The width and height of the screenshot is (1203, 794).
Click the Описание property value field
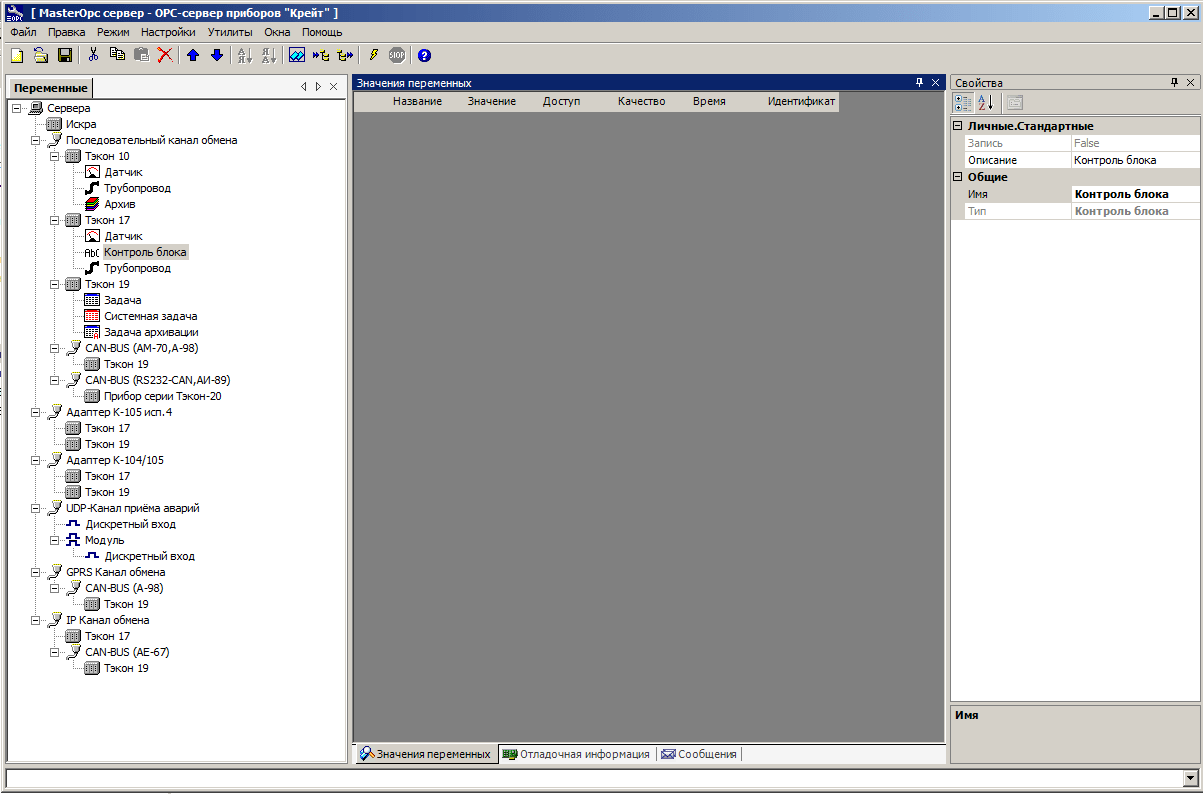point(1133,160)
